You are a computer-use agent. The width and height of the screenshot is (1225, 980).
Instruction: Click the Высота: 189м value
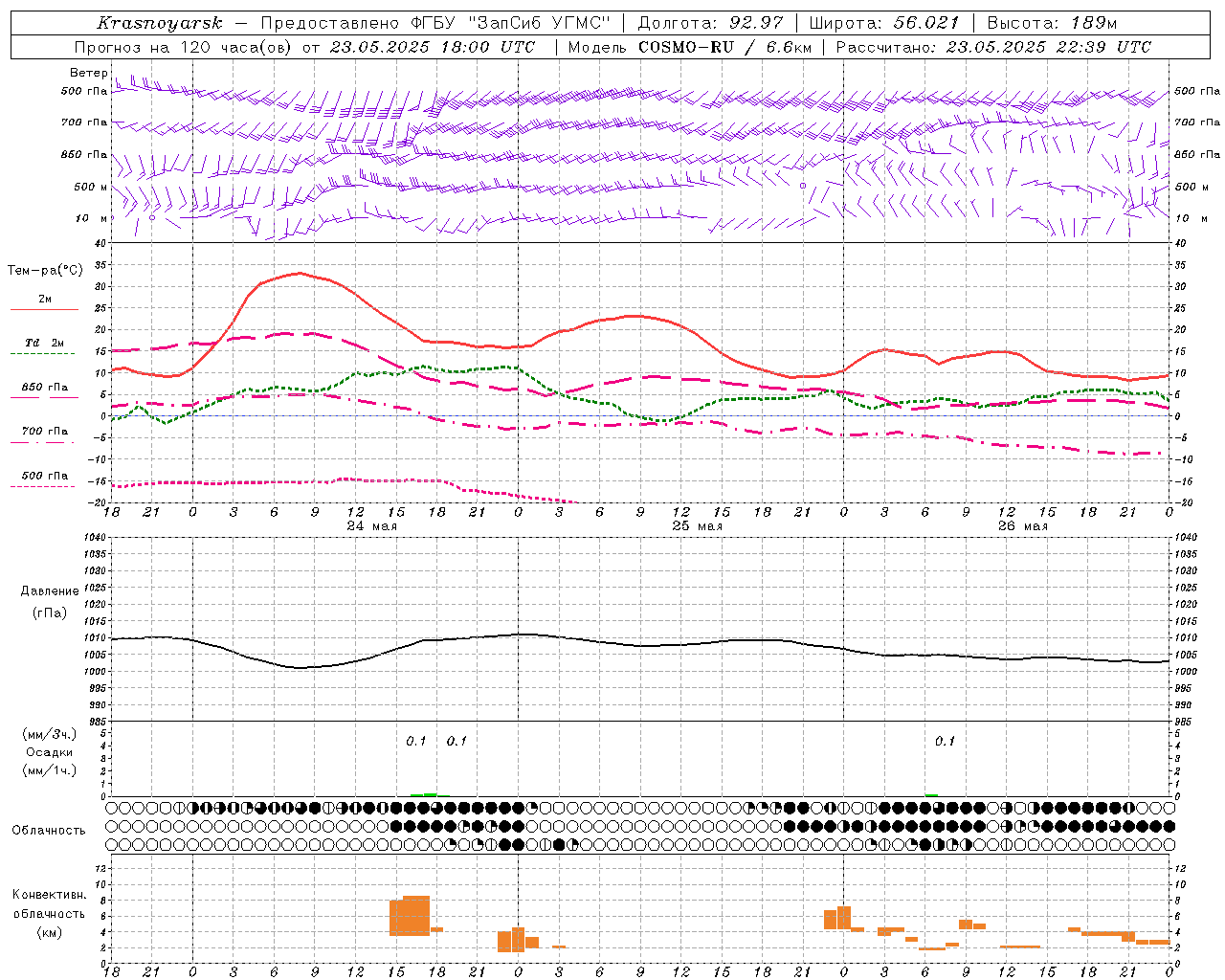click(1052, 23)
